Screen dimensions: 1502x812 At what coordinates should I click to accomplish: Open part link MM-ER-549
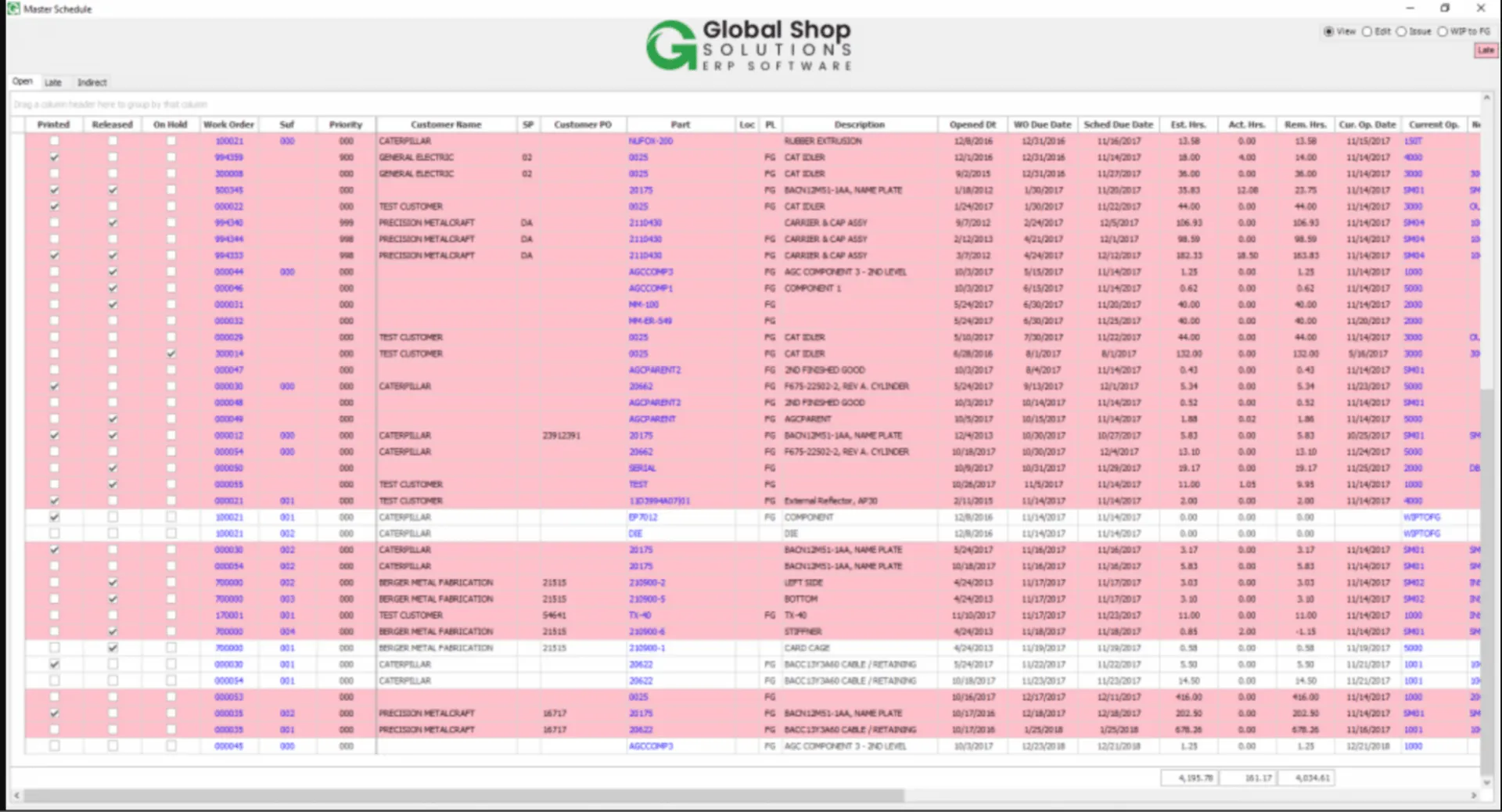tap(650, 321)
